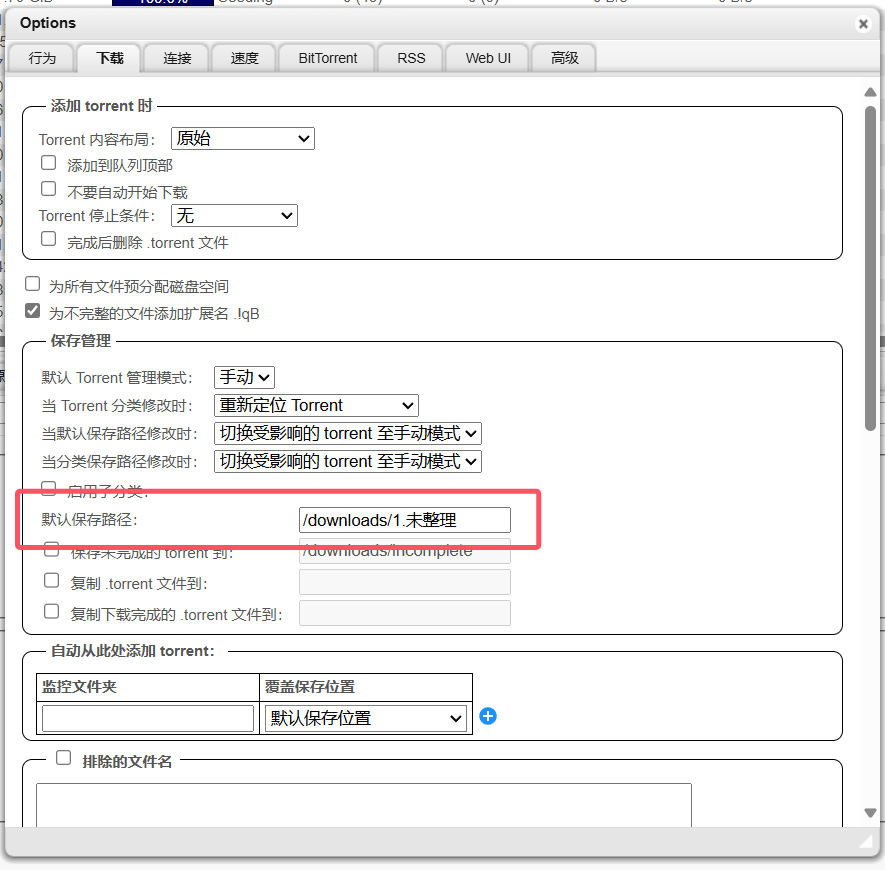Expand Torrent 停止条件 dropdown
This screenshot has width=885, height=870.
pyautogui.click(x=234, y=215)
